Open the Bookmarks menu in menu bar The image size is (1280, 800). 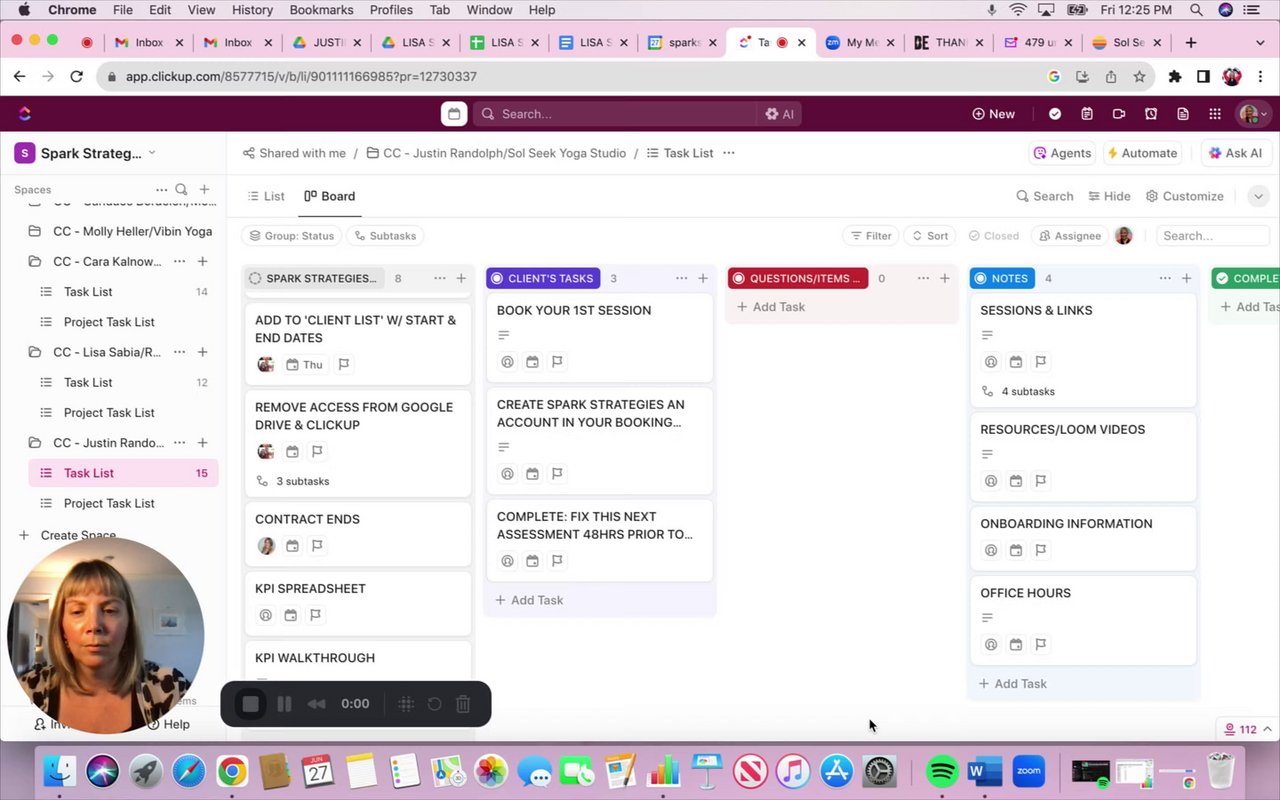(x=321, y=10)
